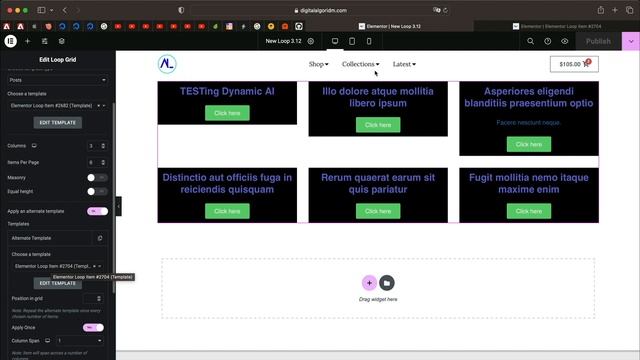This screenshot has width=640, height=360.
Task: Switch to Elementor Loop Item #2704 tab
Action: click(x=557, y=26)
